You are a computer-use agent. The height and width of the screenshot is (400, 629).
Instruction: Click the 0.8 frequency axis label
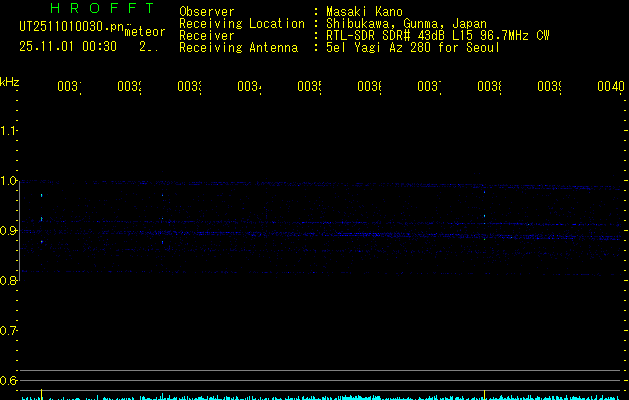click(9, 281)
